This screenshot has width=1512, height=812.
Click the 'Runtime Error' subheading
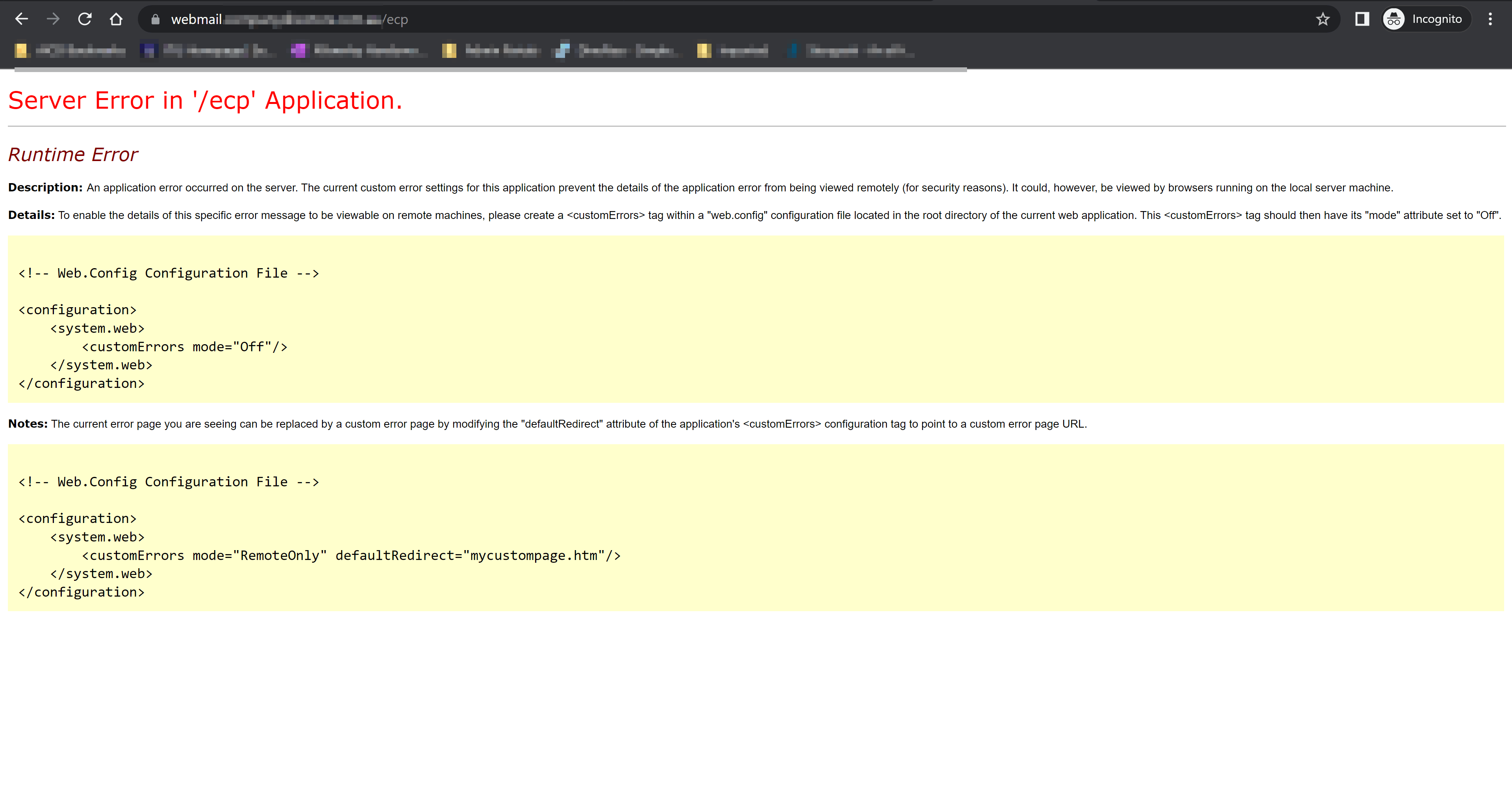[73, 154]
